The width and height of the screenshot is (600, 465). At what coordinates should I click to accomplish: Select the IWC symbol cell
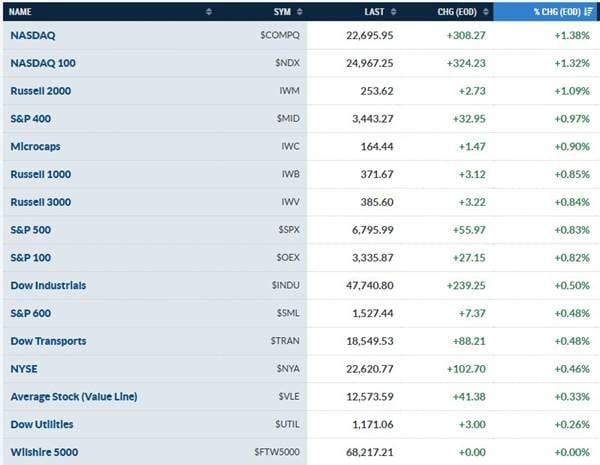coord(290,146)
